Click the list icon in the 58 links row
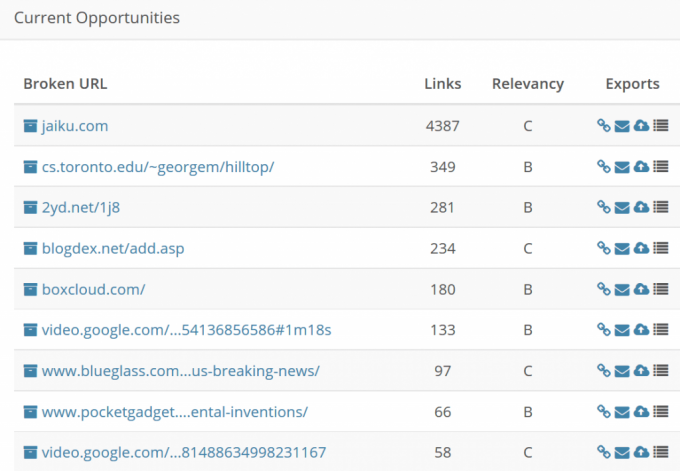The width and height of the screenshot is (680, 471). click(x=661, y=452)
